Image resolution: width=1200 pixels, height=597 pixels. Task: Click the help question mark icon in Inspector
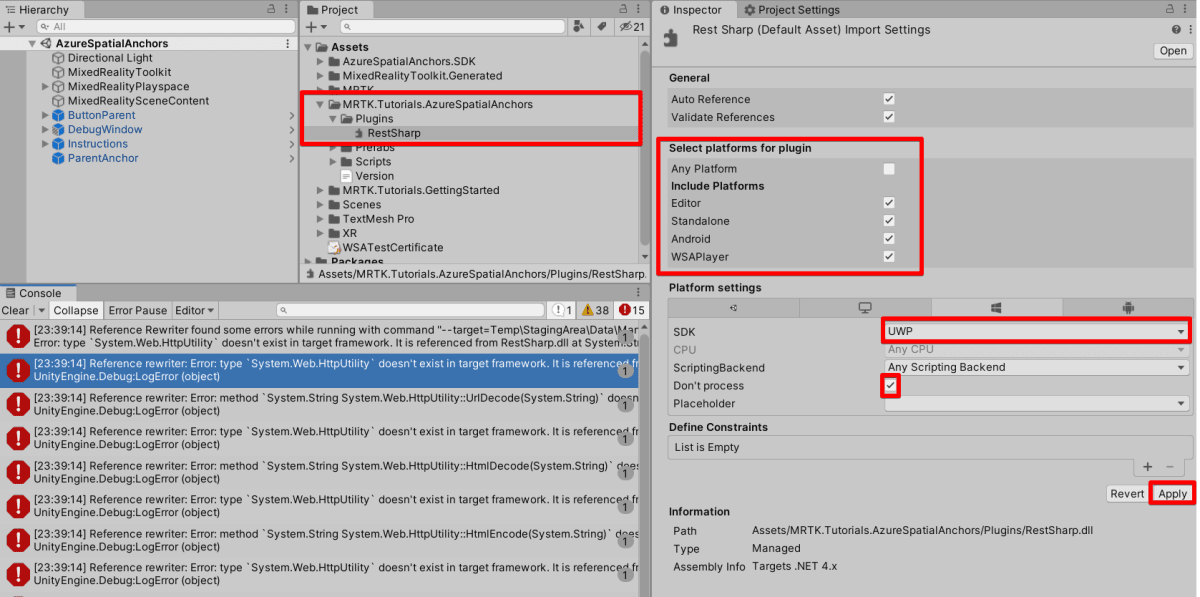(1176, 30)
